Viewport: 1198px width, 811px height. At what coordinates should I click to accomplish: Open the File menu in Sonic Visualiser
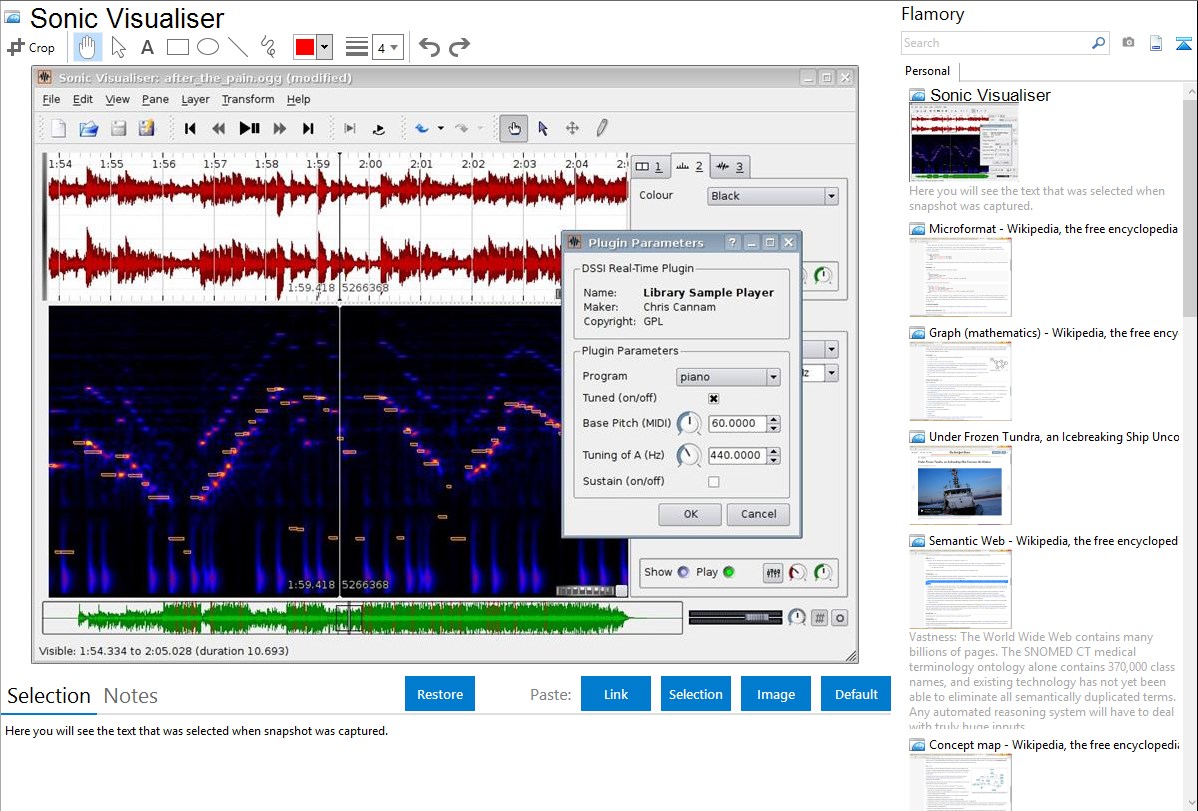51,99
